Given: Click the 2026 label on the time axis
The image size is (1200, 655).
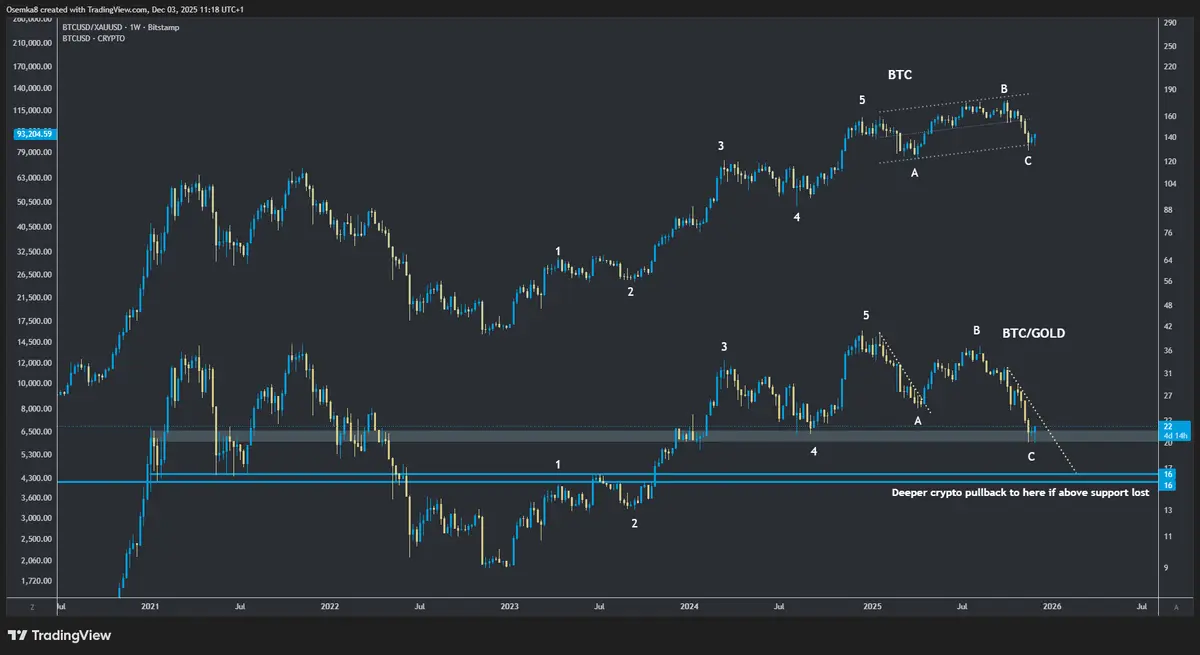Looking at the screenshot, I should coord(1051,606).
